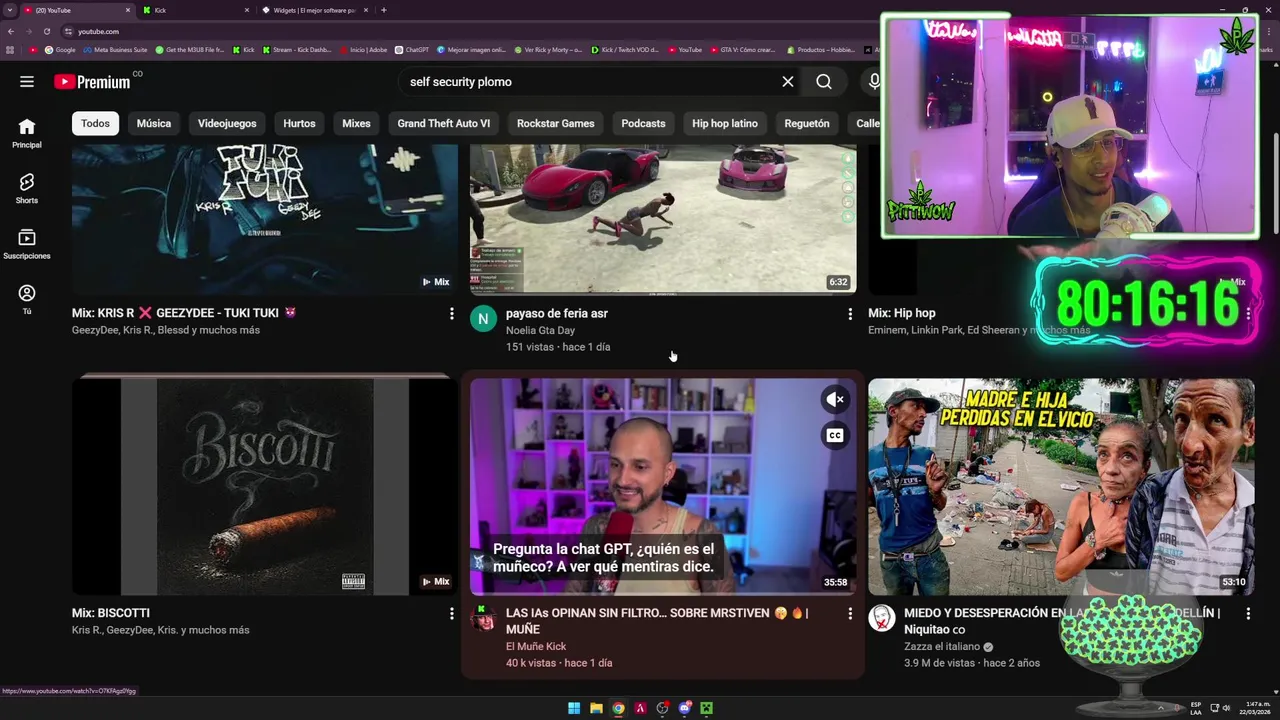
Task: Open the Noelia Gta Day channel name
Action: 540,330
